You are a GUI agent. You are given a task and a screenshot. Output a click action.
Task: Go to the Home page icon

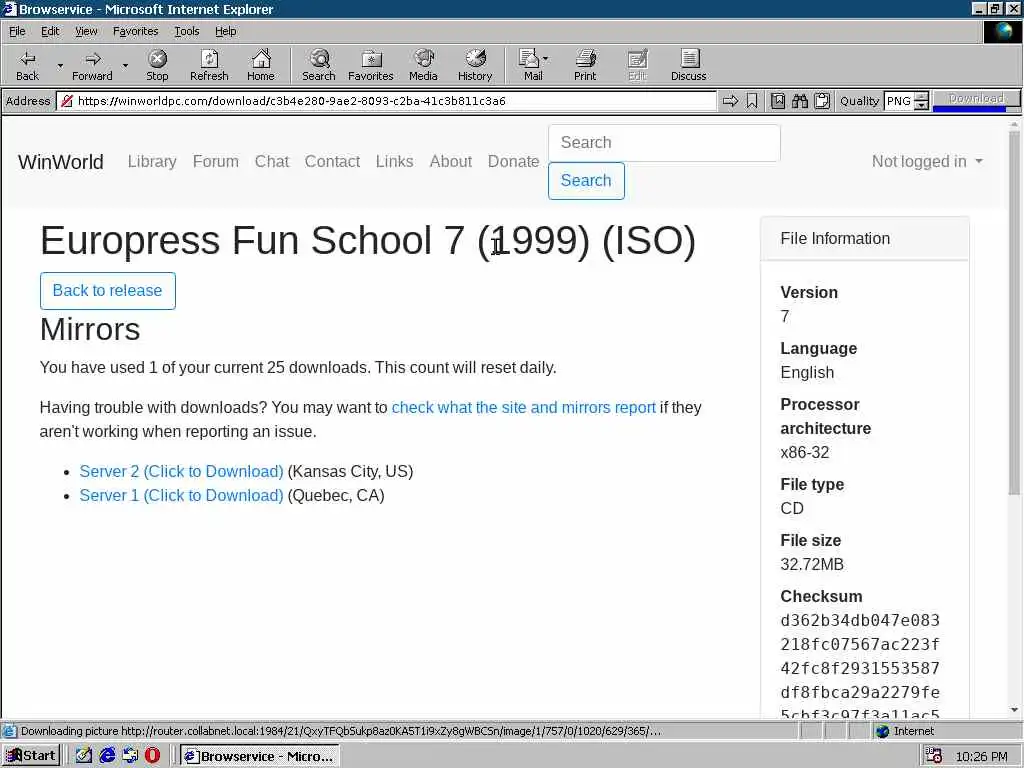coord(261,65)
